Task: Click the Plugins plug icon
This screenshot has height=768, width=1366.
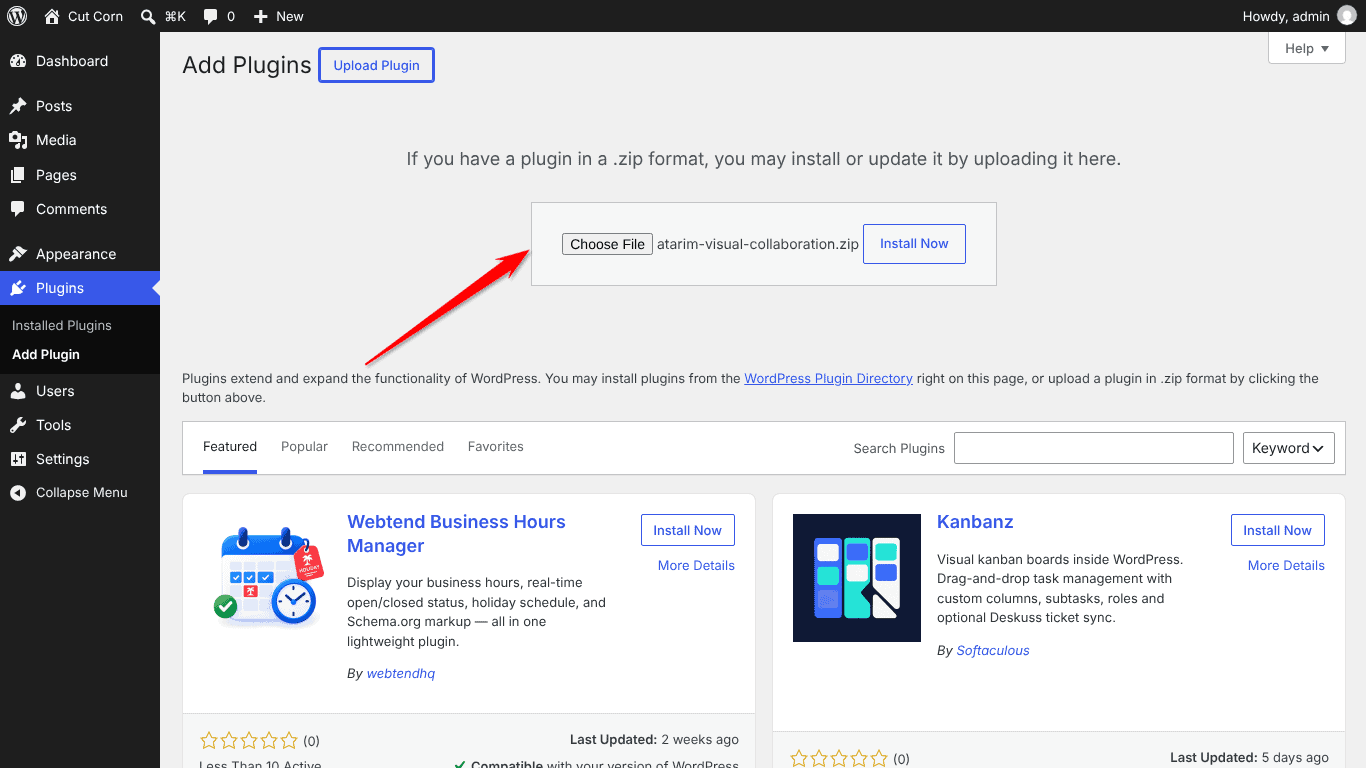Action: [x=18, y=288]
